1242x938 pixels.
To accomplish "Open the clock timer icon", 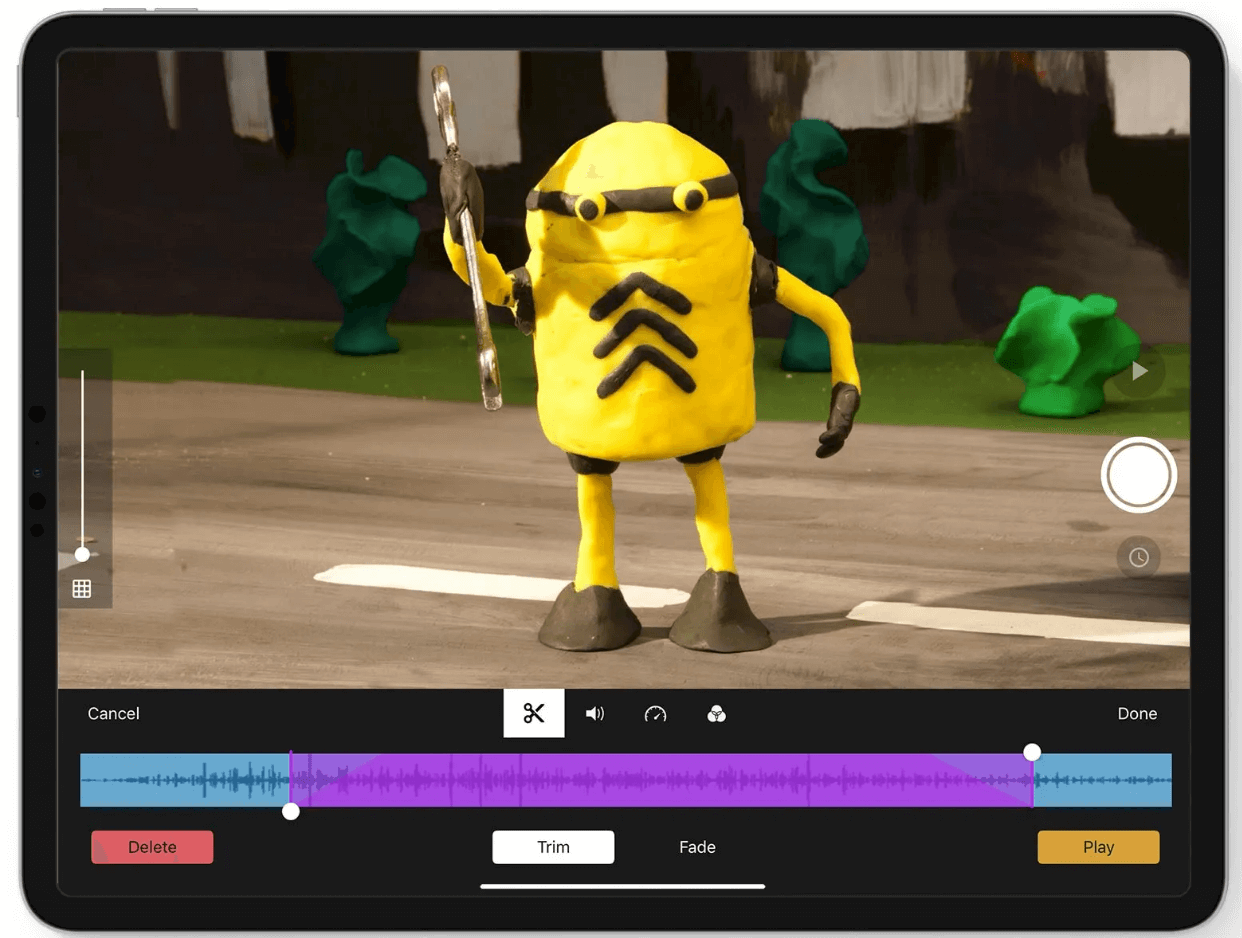I will (x=1139, y=558).
